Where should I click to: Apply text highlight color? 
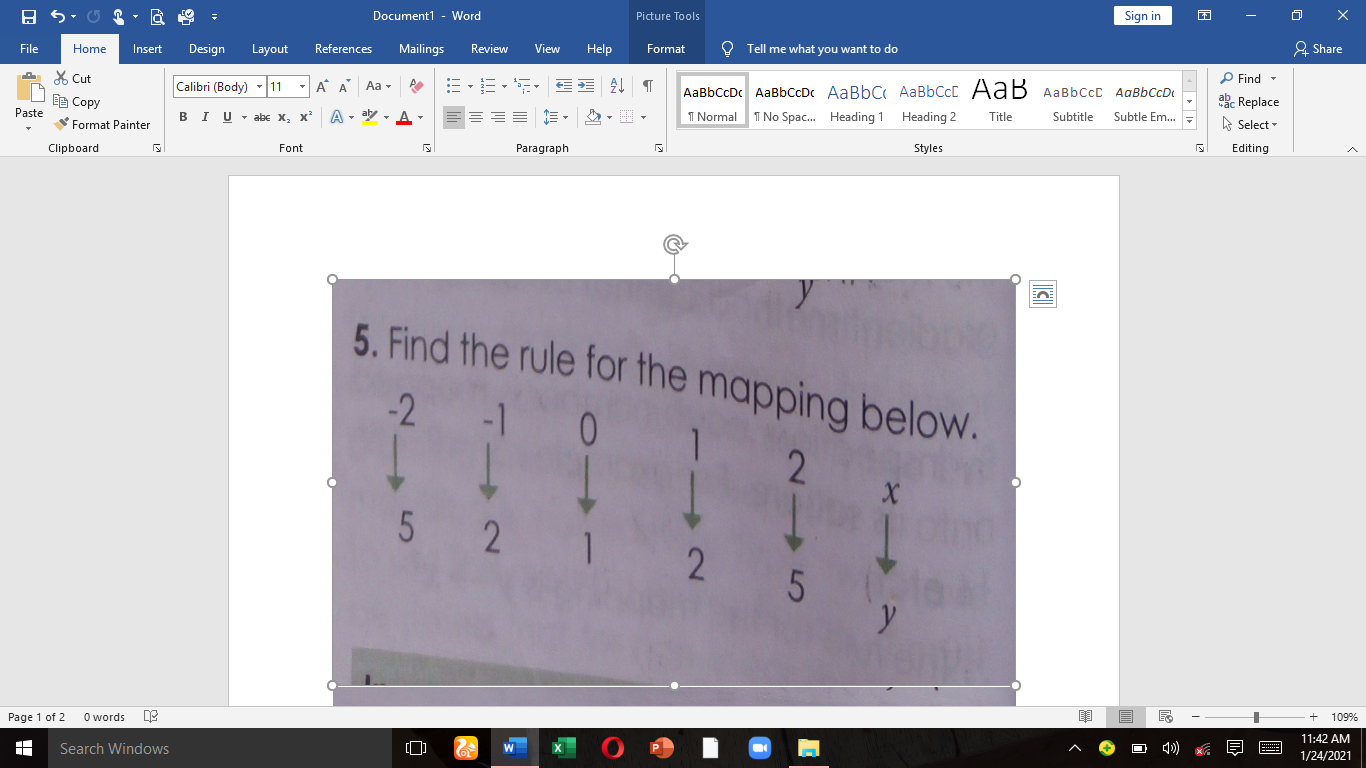[369, 117]
